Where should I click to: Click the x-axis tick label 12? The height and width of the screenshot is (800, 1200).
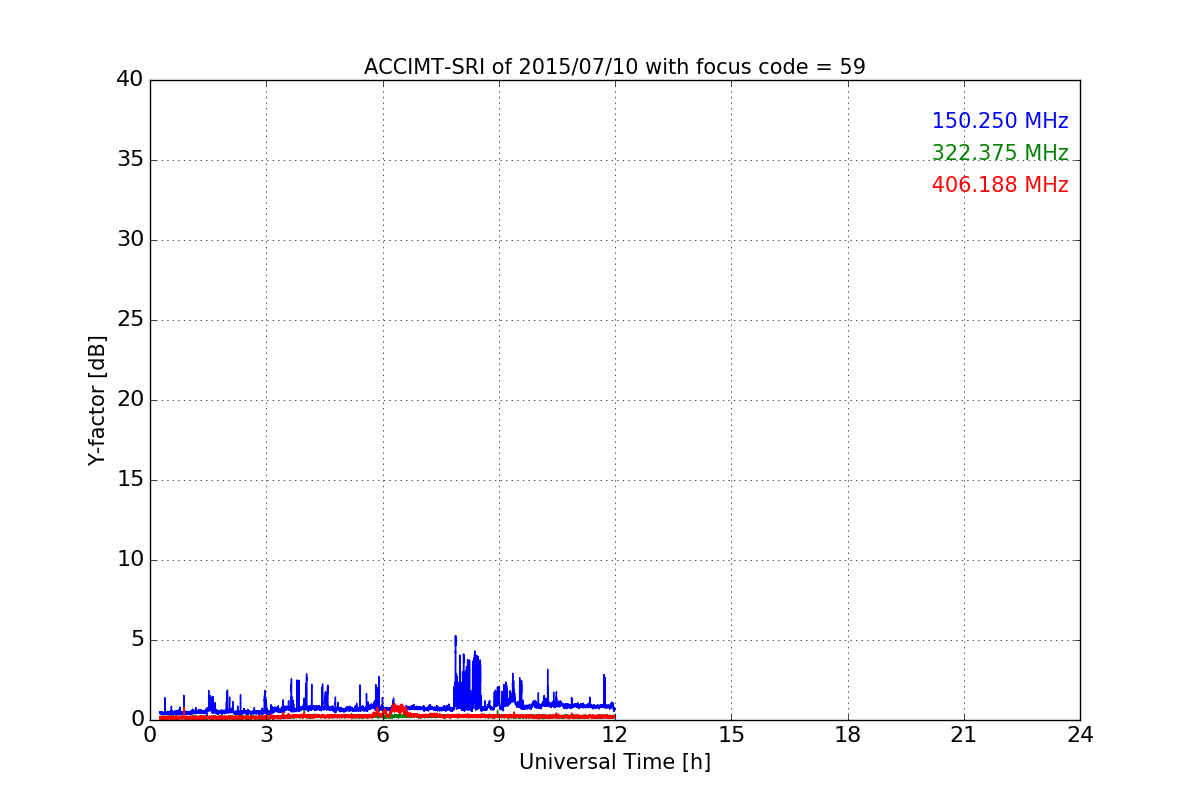pos(615,735)
